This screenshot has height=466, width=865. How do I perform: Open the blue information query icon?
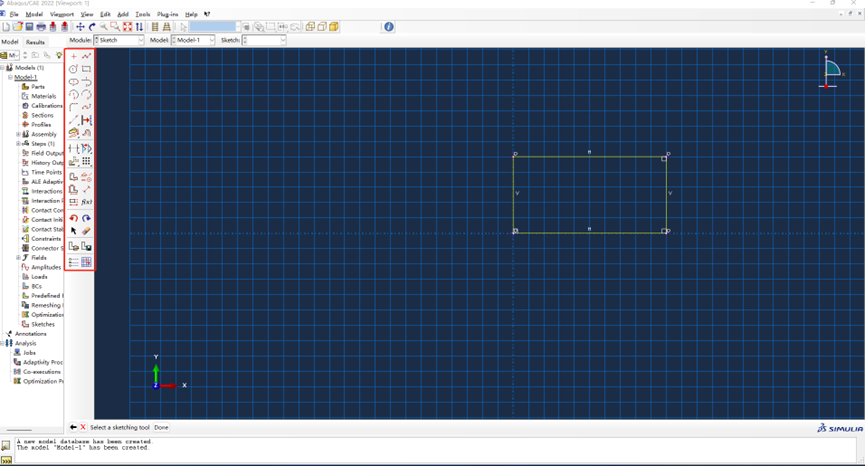click(x=389, y=26)
